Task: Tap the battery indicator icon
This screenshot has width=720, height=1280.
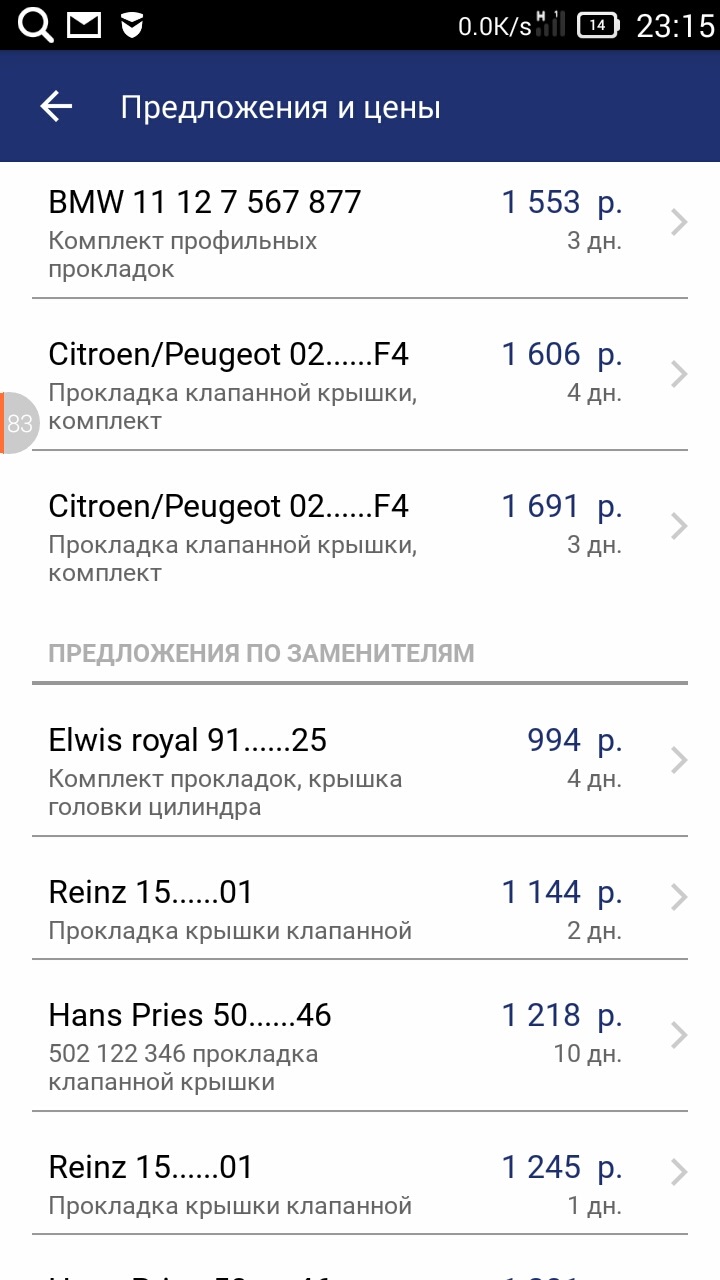Action: pyautogui.click(x=599, y=26)
